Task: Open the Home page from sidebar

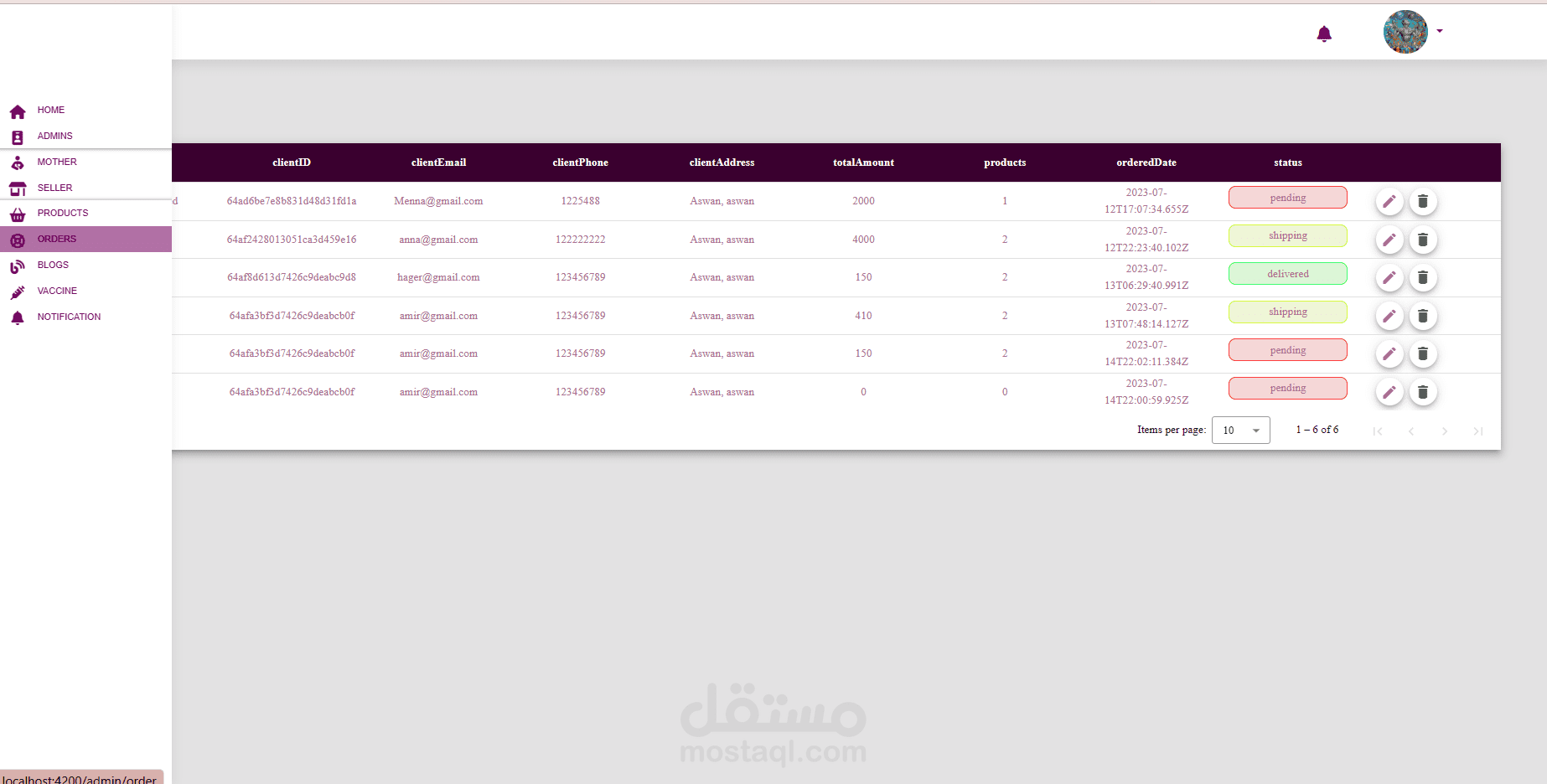Action: tap(85, 110)
